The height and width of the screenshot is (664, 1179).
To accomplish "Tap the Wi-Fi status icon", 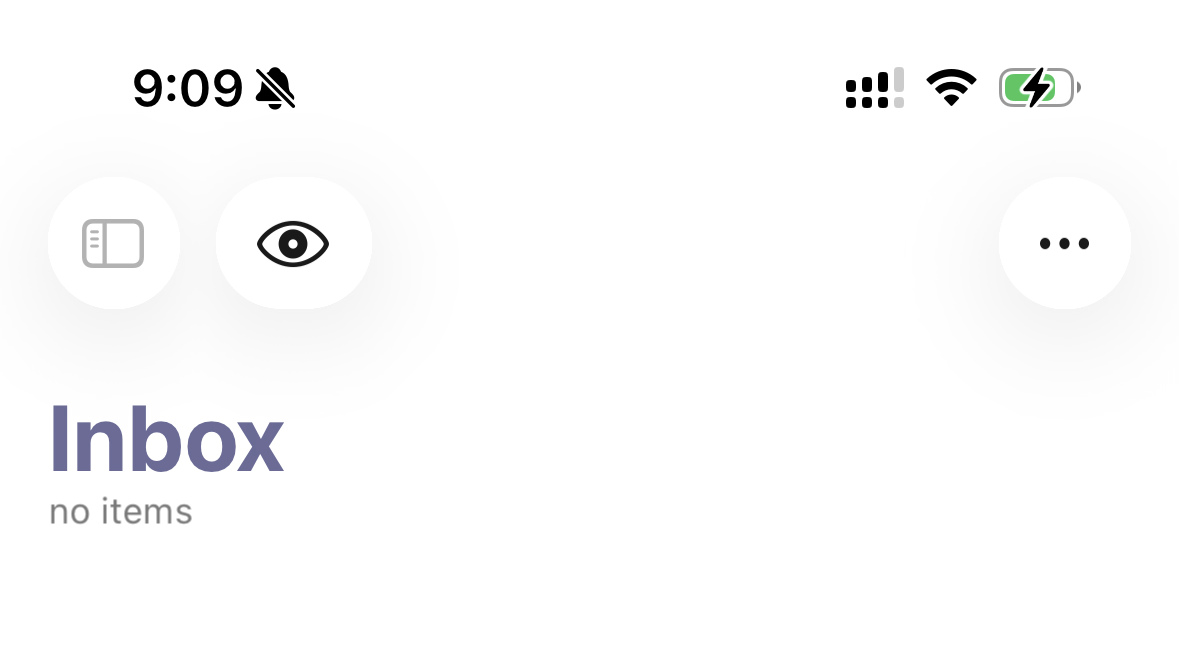I will point(951,88).
